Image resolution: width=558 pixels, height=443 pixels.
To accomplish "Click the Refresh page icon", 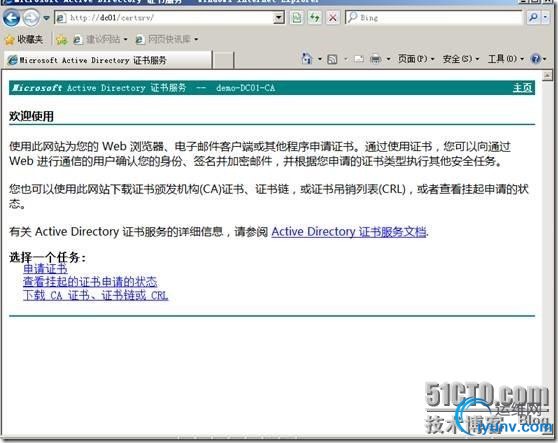I will (315, 17).
